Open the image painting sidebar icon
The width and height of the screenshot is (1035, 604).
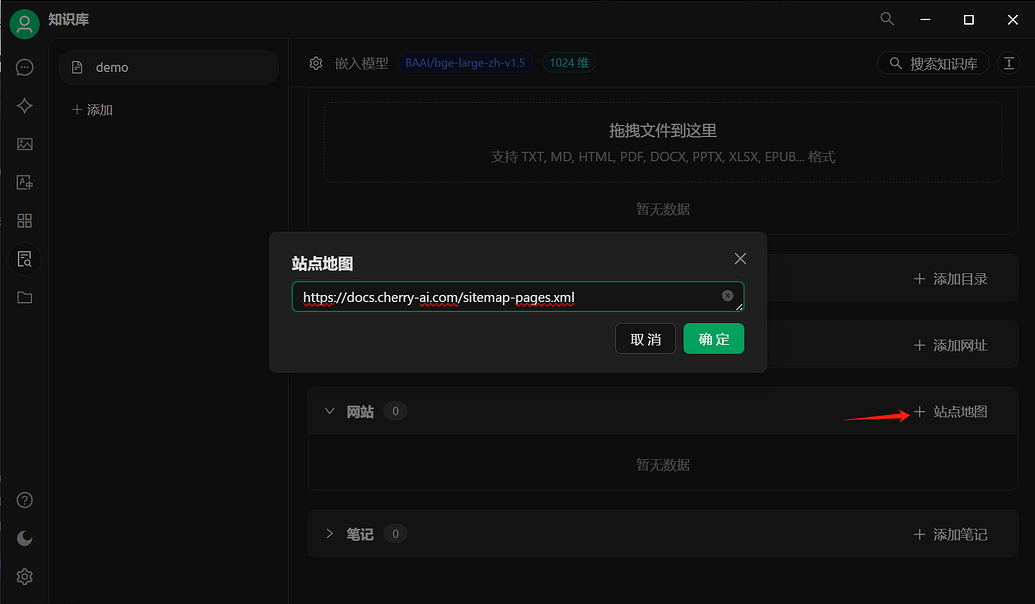point(25,144)
